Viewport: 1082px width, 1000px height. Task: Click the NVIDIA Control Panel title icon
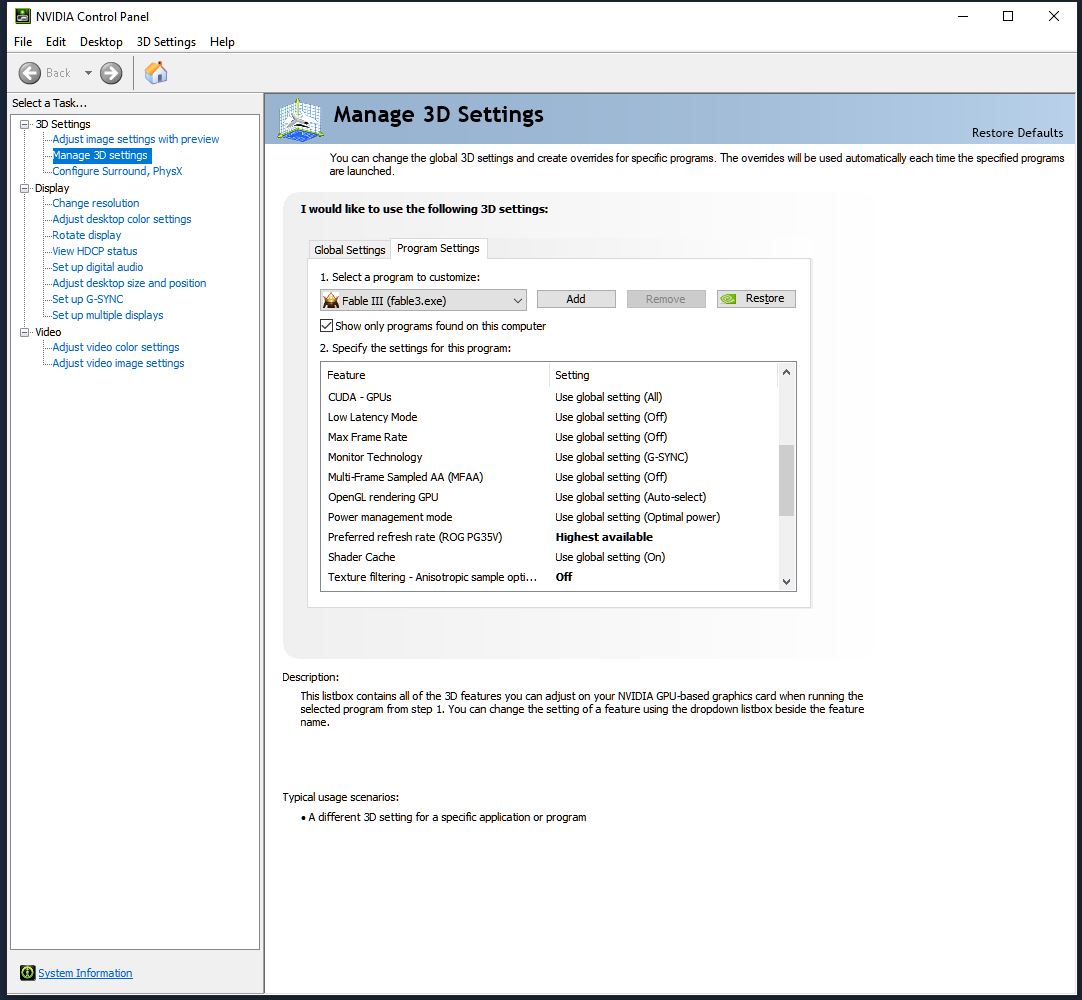[x=23, y=16]
